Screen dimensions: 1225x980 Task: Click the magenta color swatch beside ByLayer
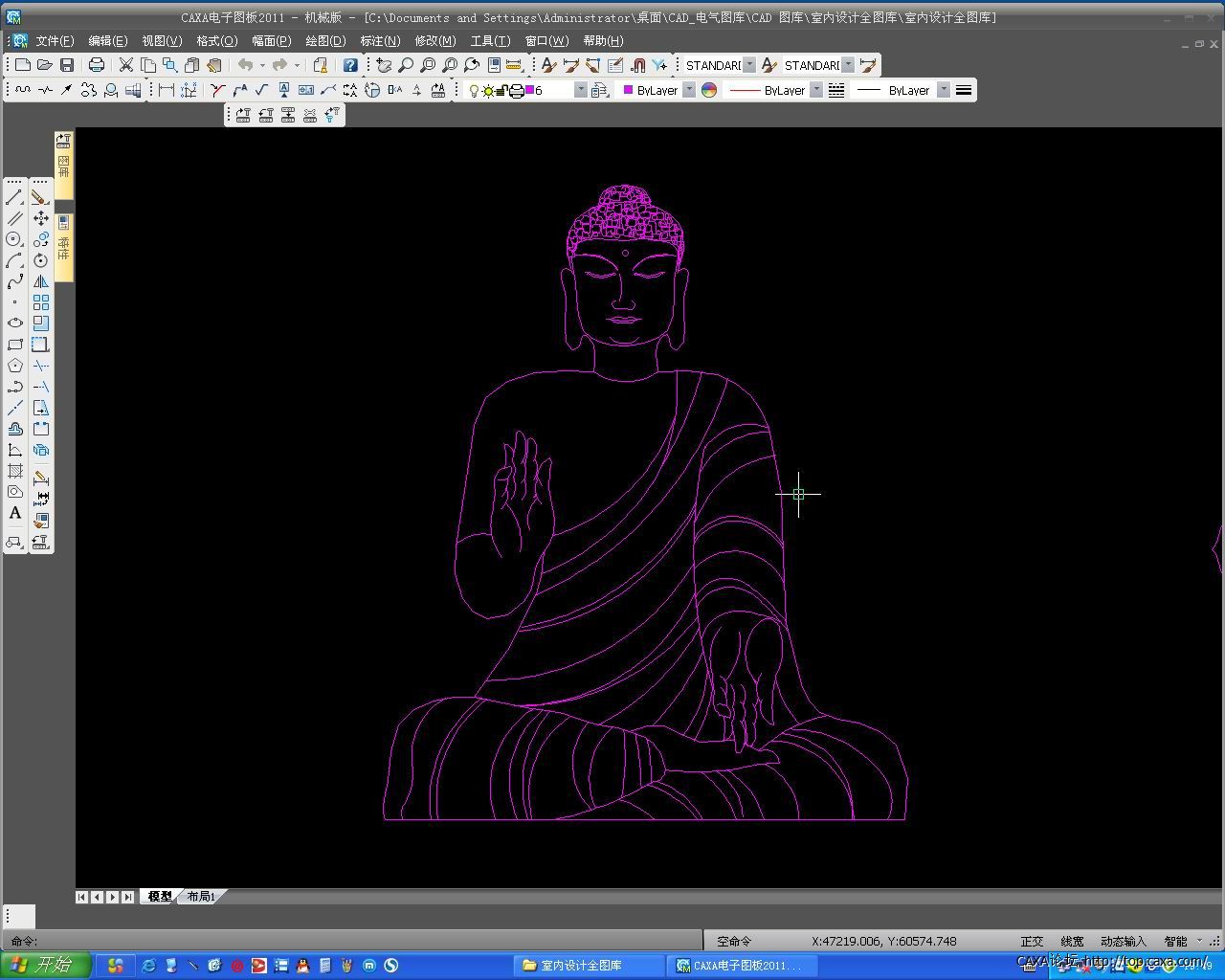point(628,90)
